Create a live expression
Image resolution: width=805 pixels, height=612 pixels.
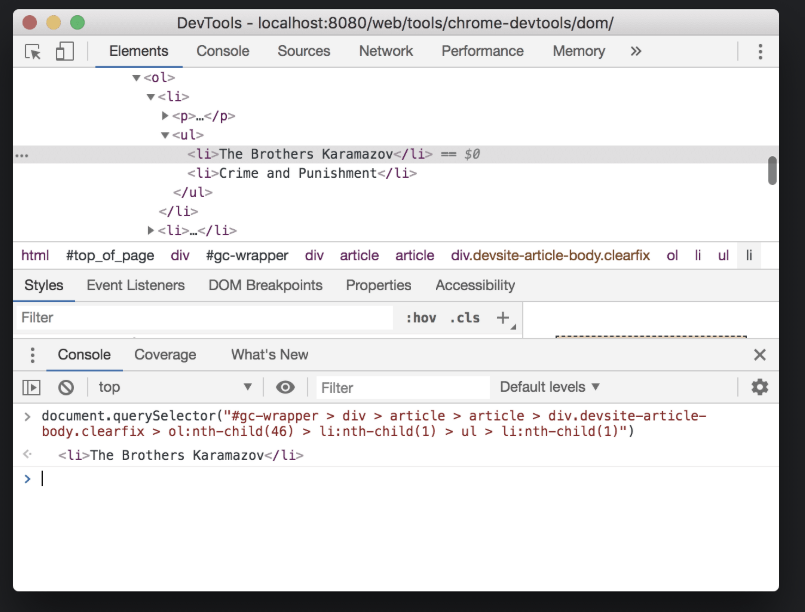click(285, 387)
